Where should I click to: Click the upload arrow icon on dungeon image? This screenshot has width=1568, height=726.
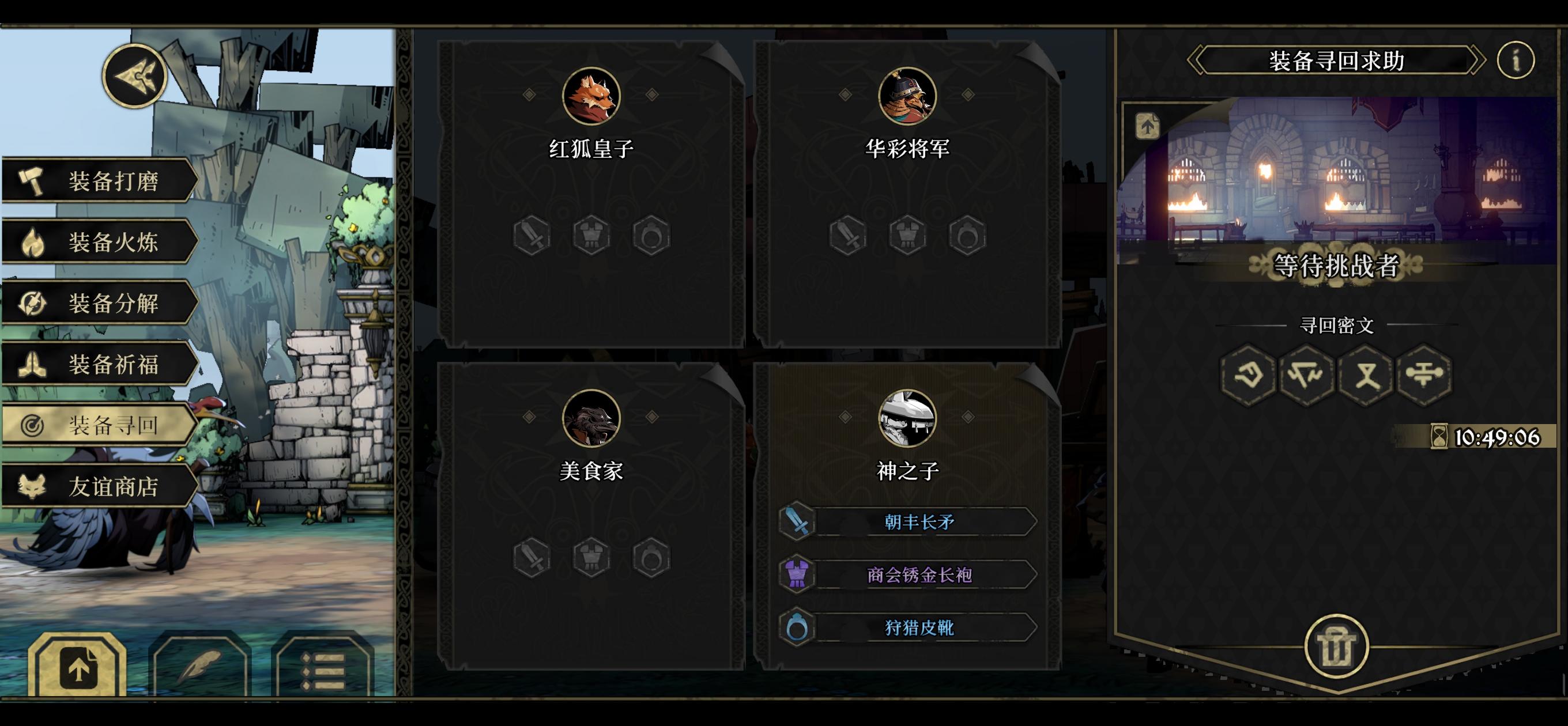tap(1147, 126)
